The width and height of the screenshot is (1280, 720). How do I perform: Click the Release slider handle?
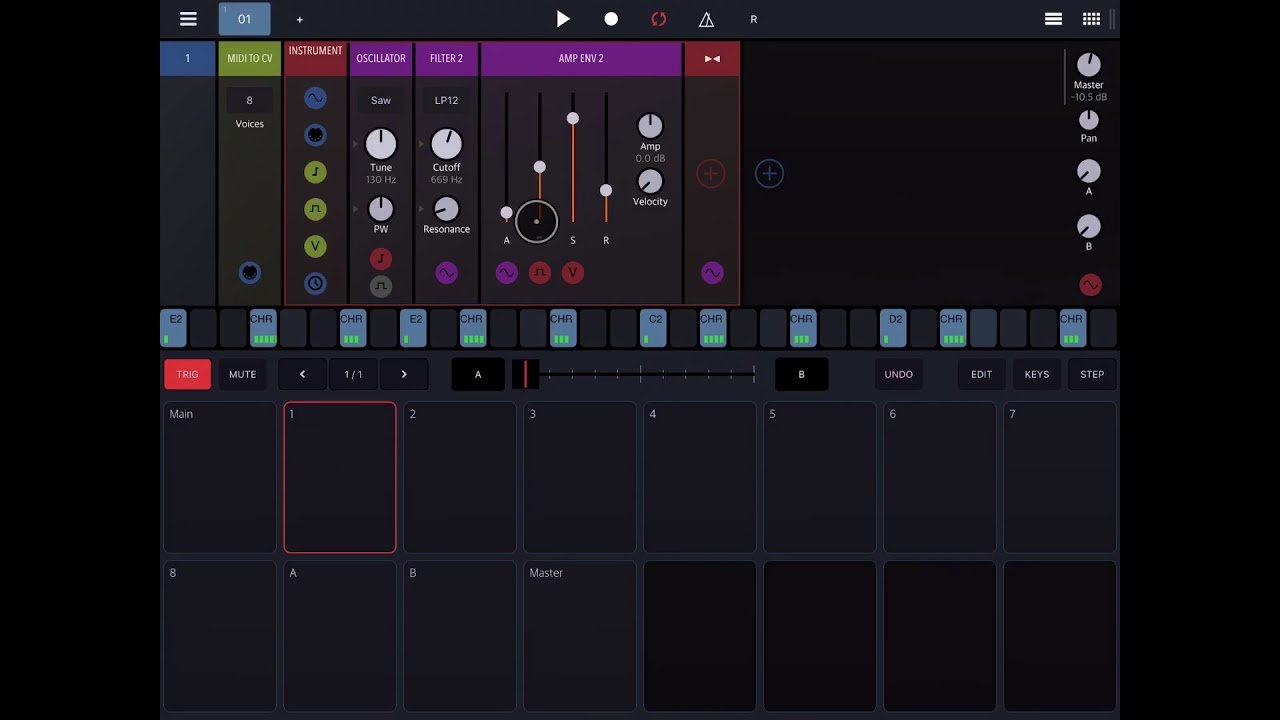pyautogui.click(x=605, y=190)
